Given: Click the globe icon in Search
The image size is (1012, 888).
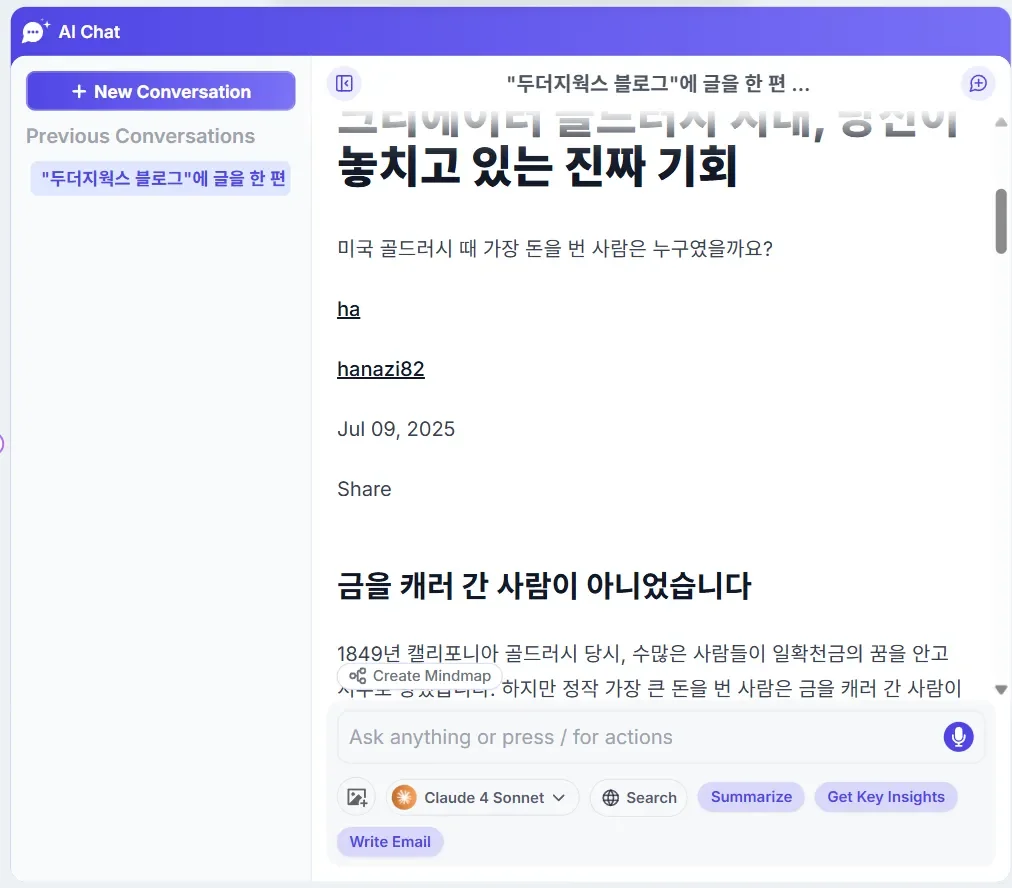Looking at the screenshot, I should [611, 798].
